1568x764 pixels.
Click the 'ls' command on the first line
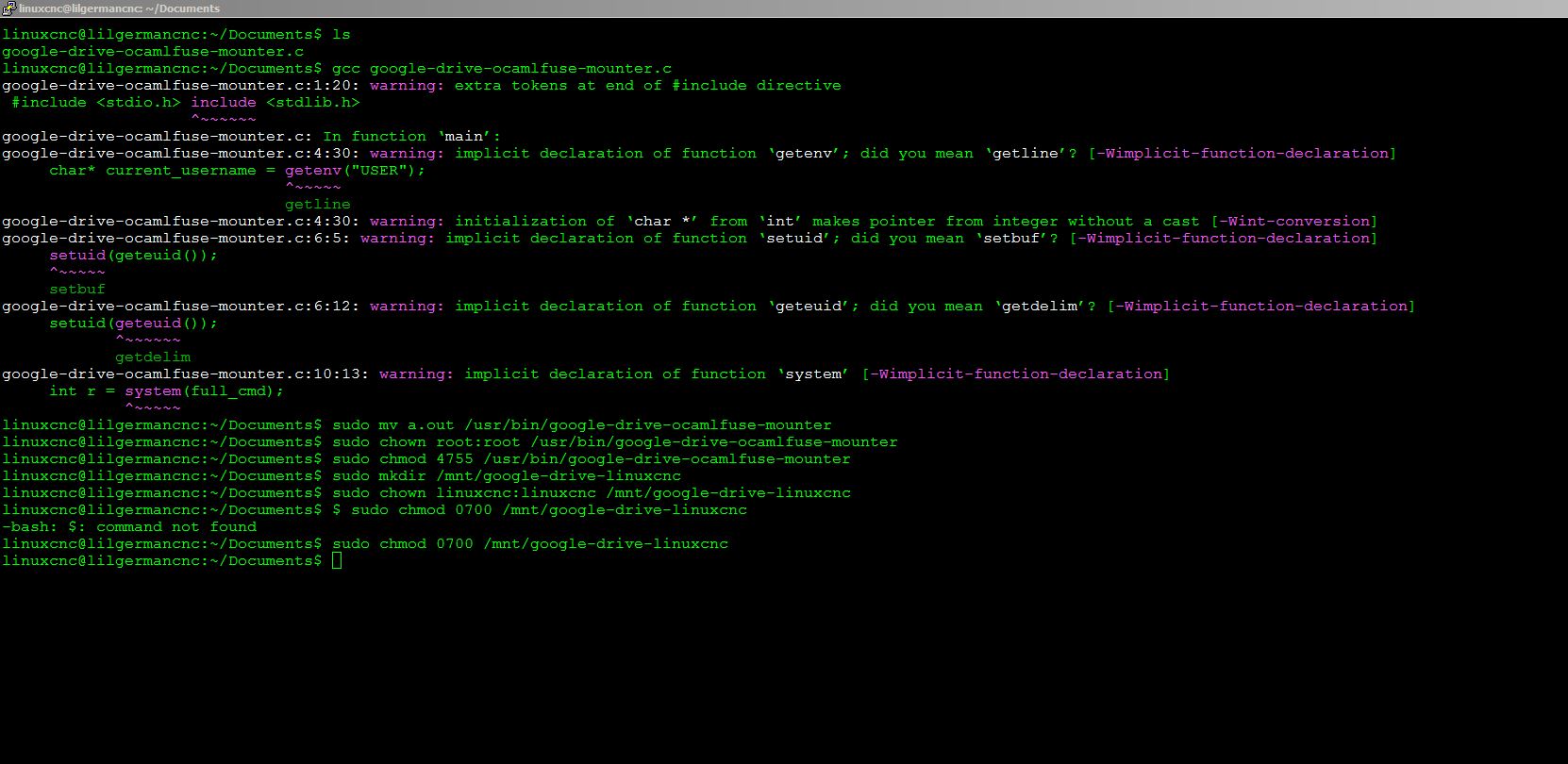pos(341,34)
